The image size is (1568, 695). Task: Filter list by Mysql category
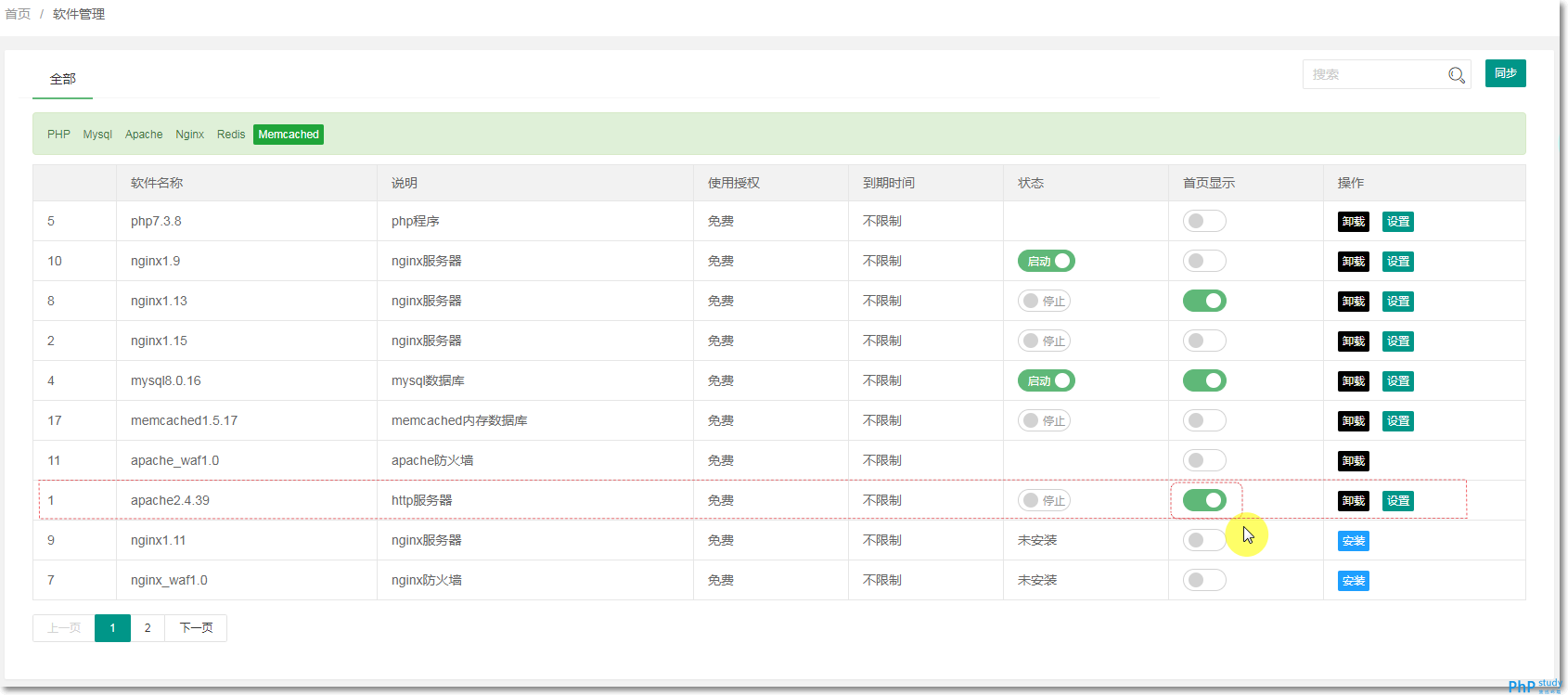(x=97, y=135)
